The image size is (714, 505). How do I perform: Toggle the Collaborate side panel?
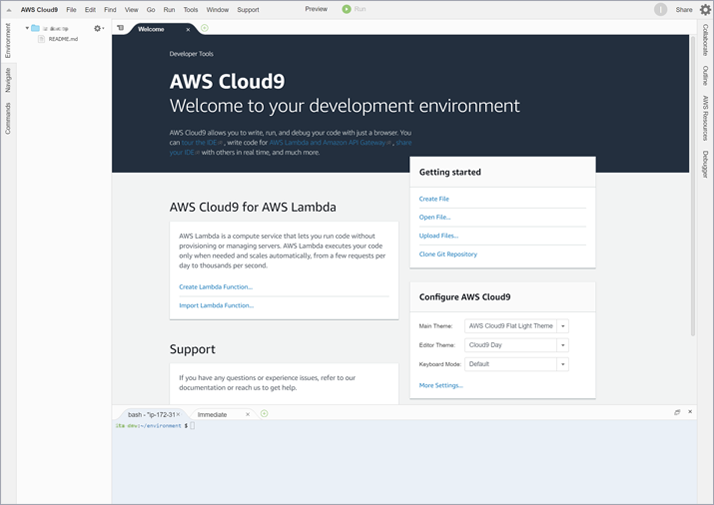pyautogui.click(x=705, y=40)
